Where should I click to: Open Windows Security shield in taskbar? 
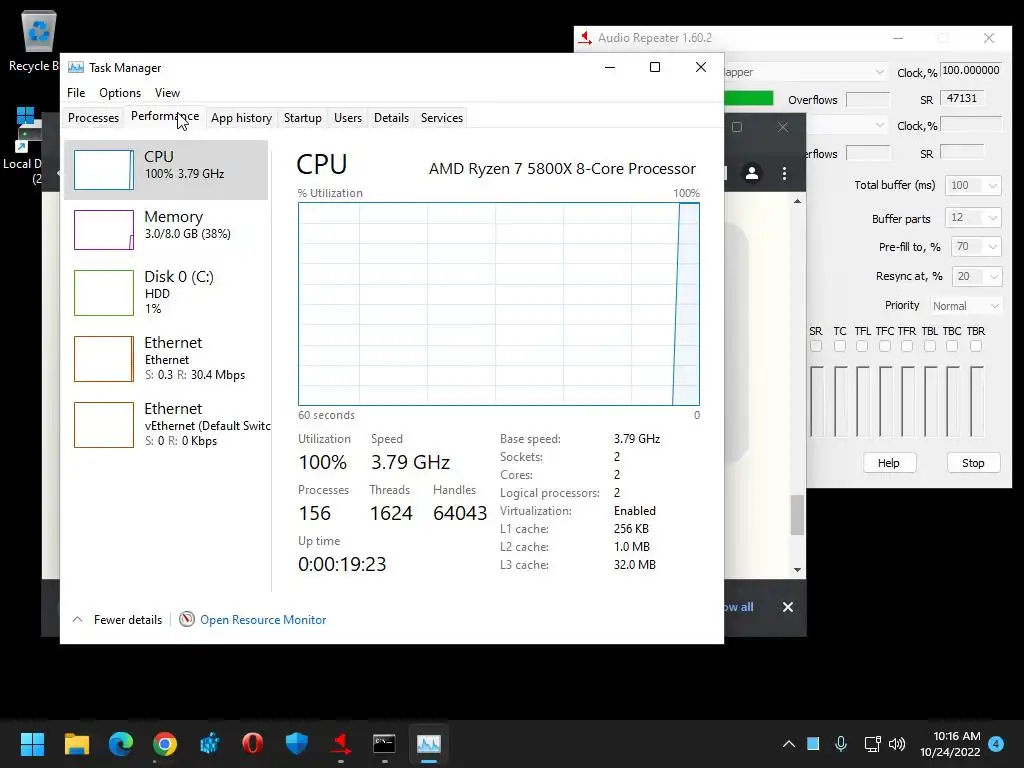click(296, 744)
